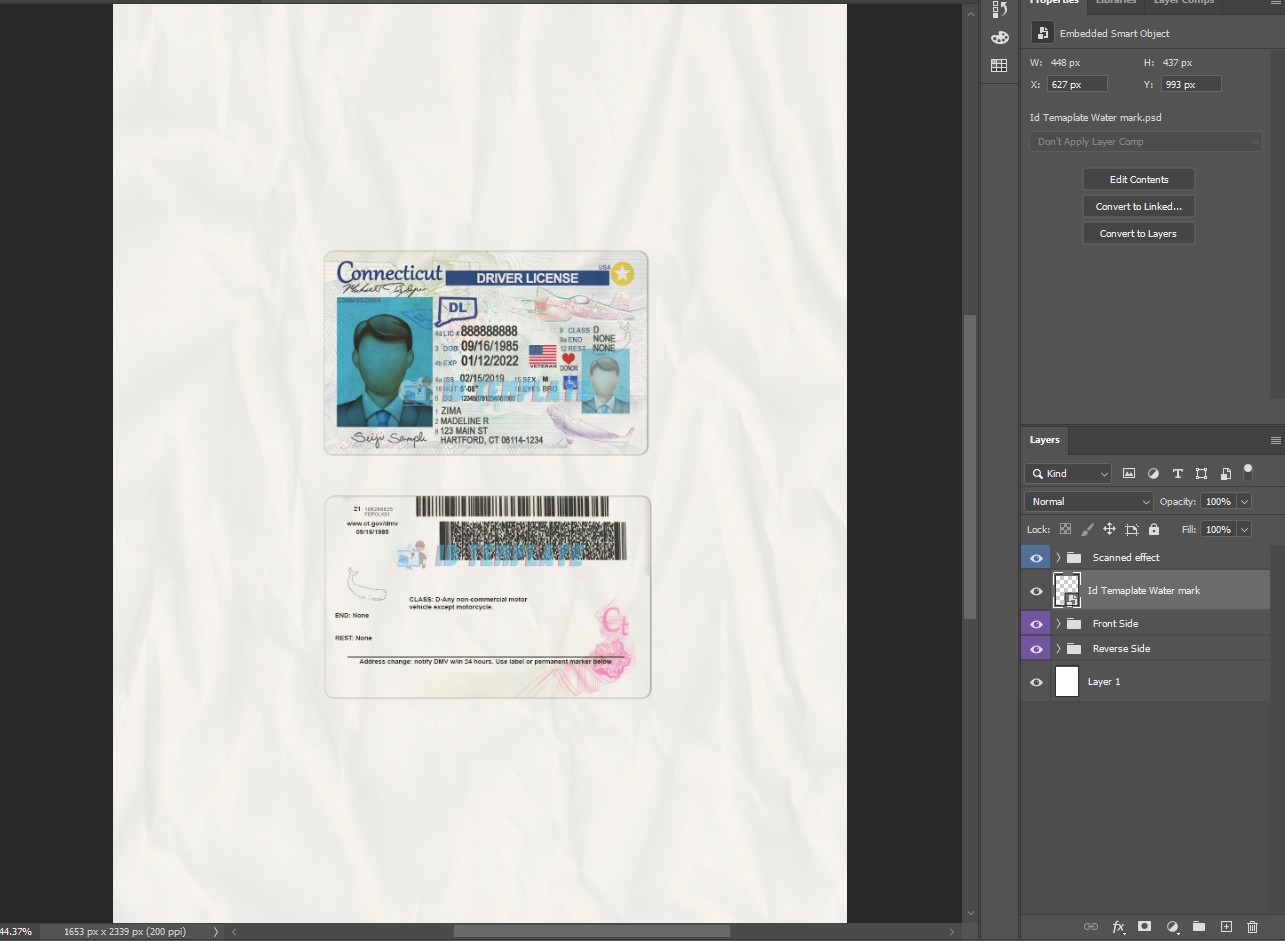Hide the Scanned effect group

(1036, 558)
